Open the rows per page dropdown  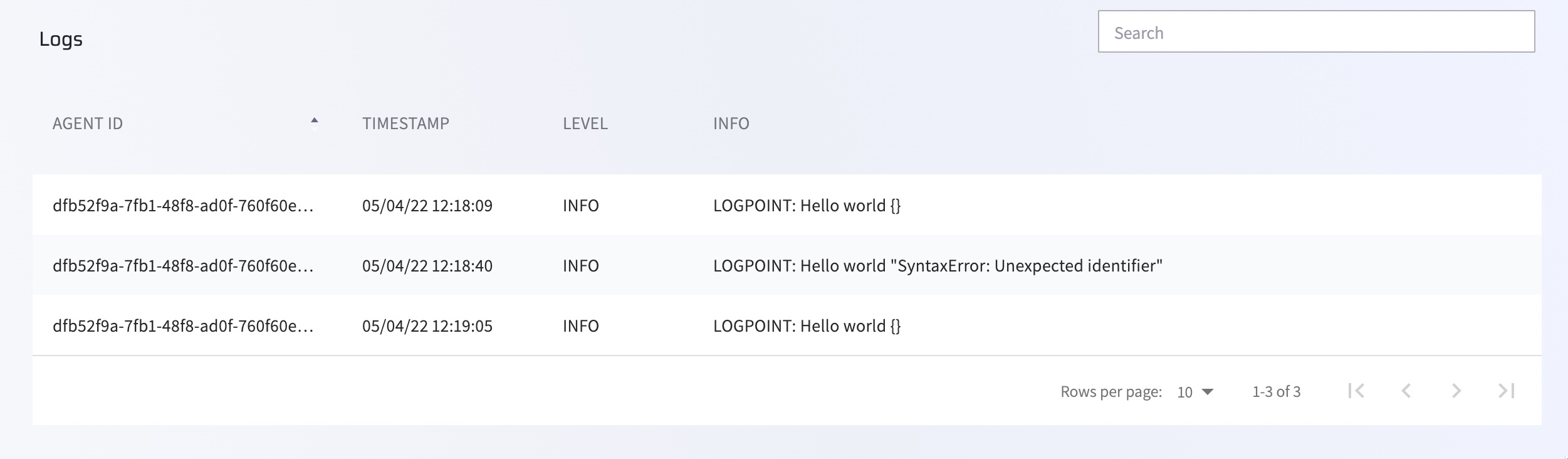coord(1195,392)
